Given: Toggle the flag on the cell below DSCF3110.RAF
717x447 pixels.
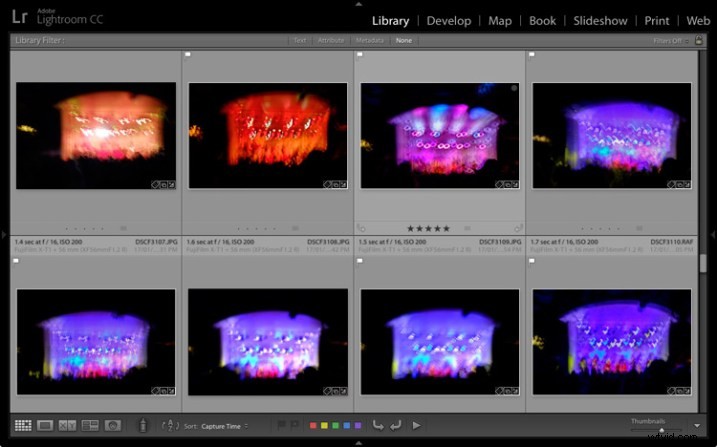Looking at the screenshot, I should (x=532, y=261).
